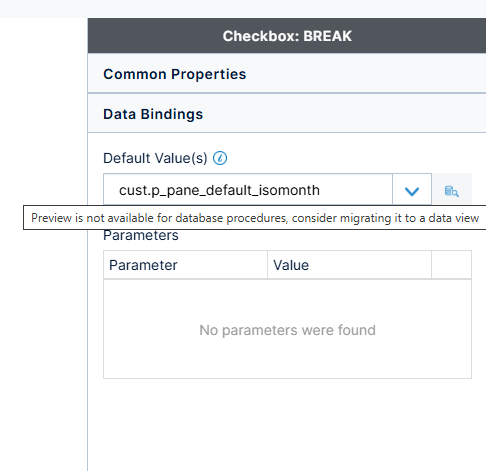Click the divider between Parameter and Value headers
The width and height of the screenshot is (486, 471).
(267, 265)
